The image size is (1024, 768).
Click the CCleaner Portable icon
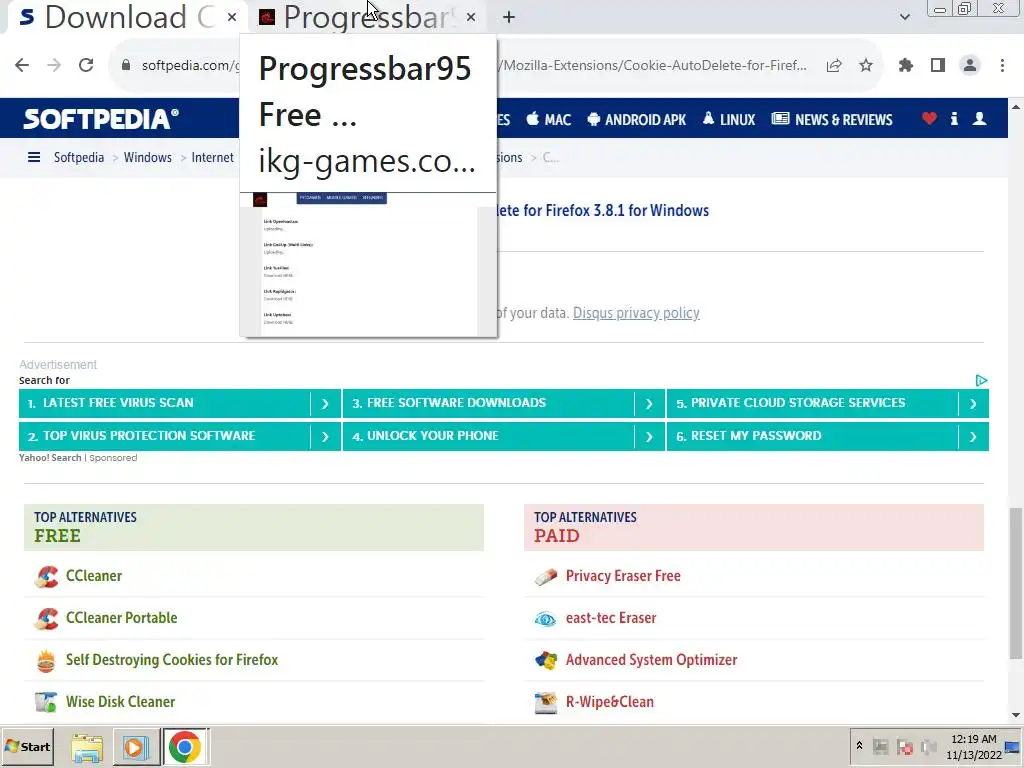(46, 618)
